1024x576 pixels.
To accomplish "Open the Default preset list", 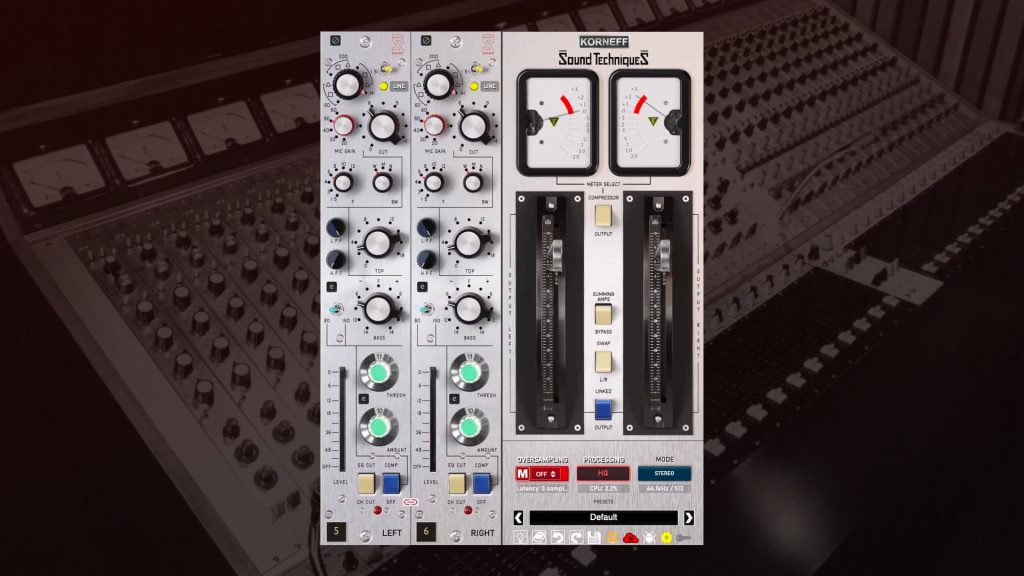I will 603,517.
